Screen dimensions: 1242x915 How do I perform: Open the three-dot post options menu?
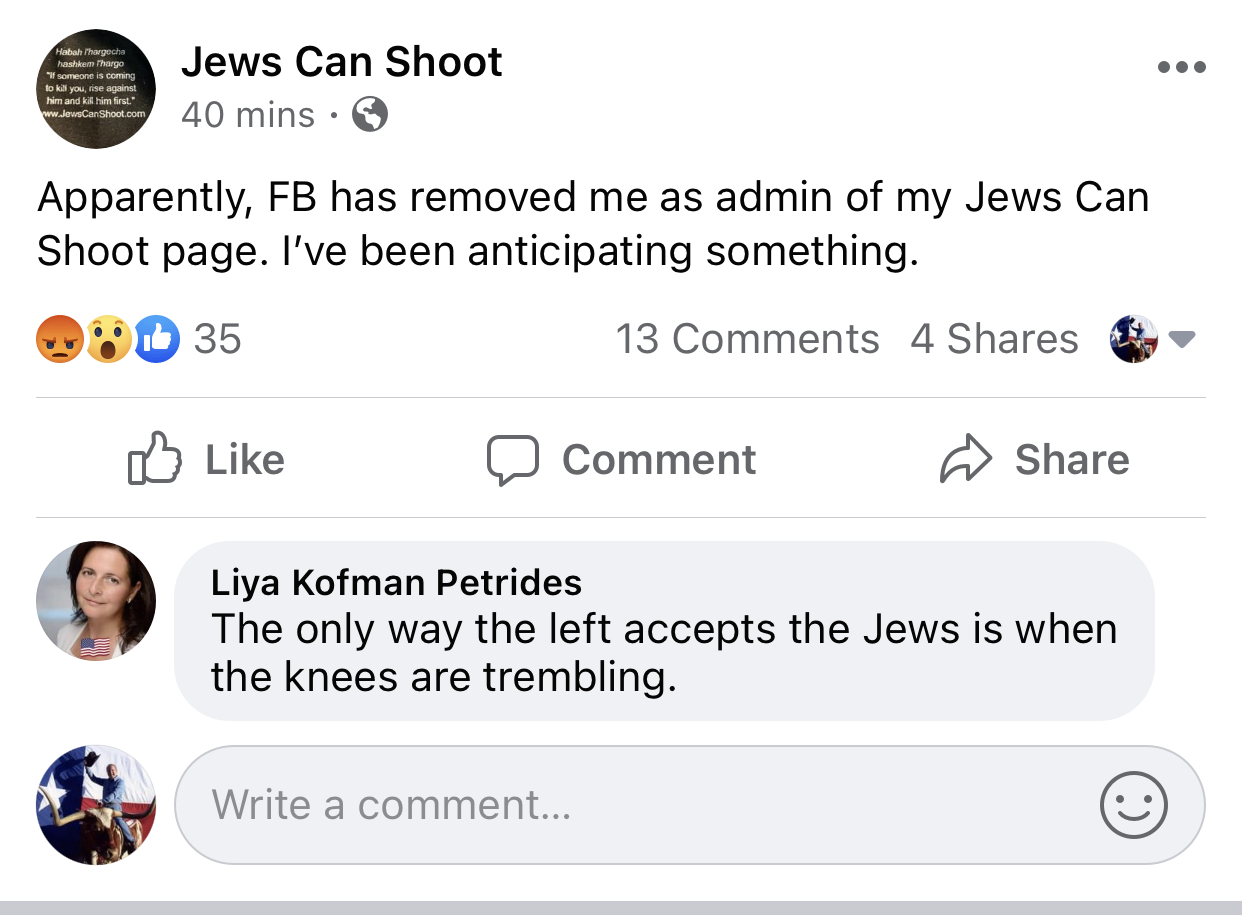[1181, 68]
